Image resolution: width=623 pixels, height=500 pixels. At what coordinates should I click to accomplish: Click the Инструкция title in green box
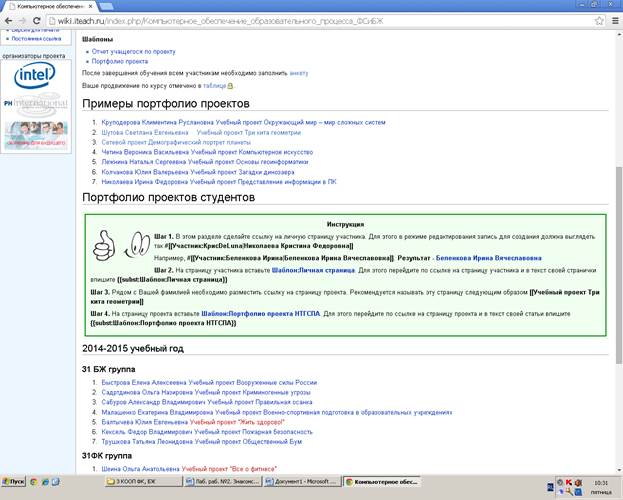(345, 224)
